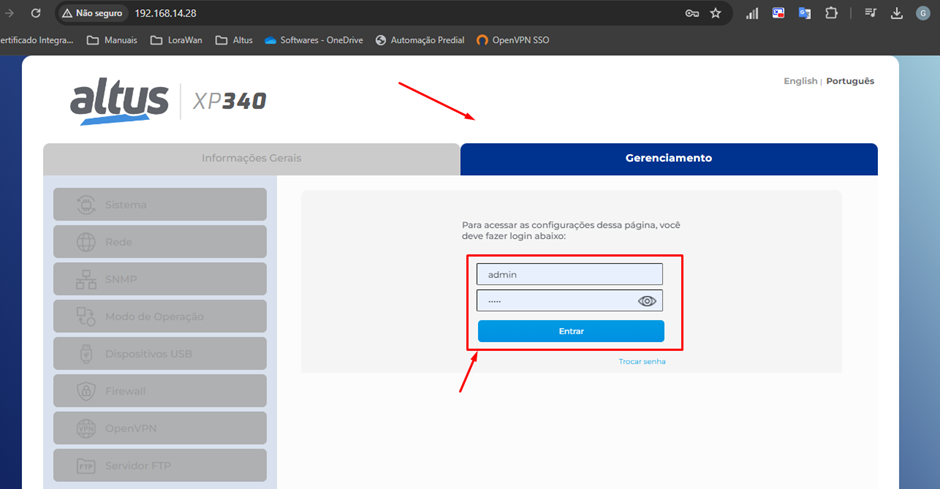940x489 pixels.
Task: Click the saved passwords key icon
Action: click(x=692, y=14)
